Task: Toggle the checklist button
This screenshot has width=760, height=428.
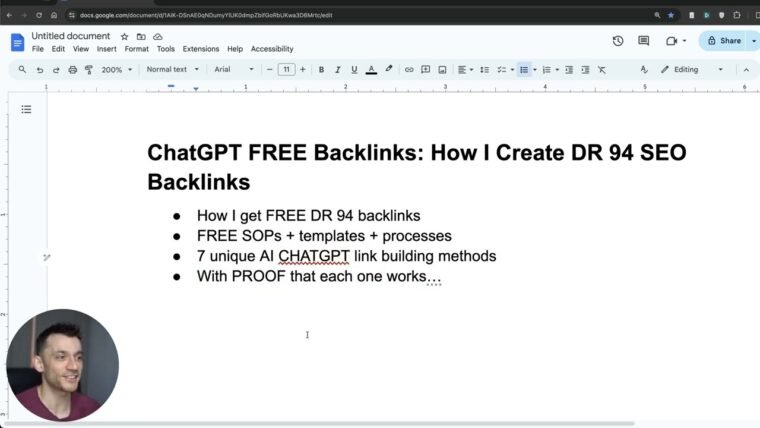Action: point(502,70)
